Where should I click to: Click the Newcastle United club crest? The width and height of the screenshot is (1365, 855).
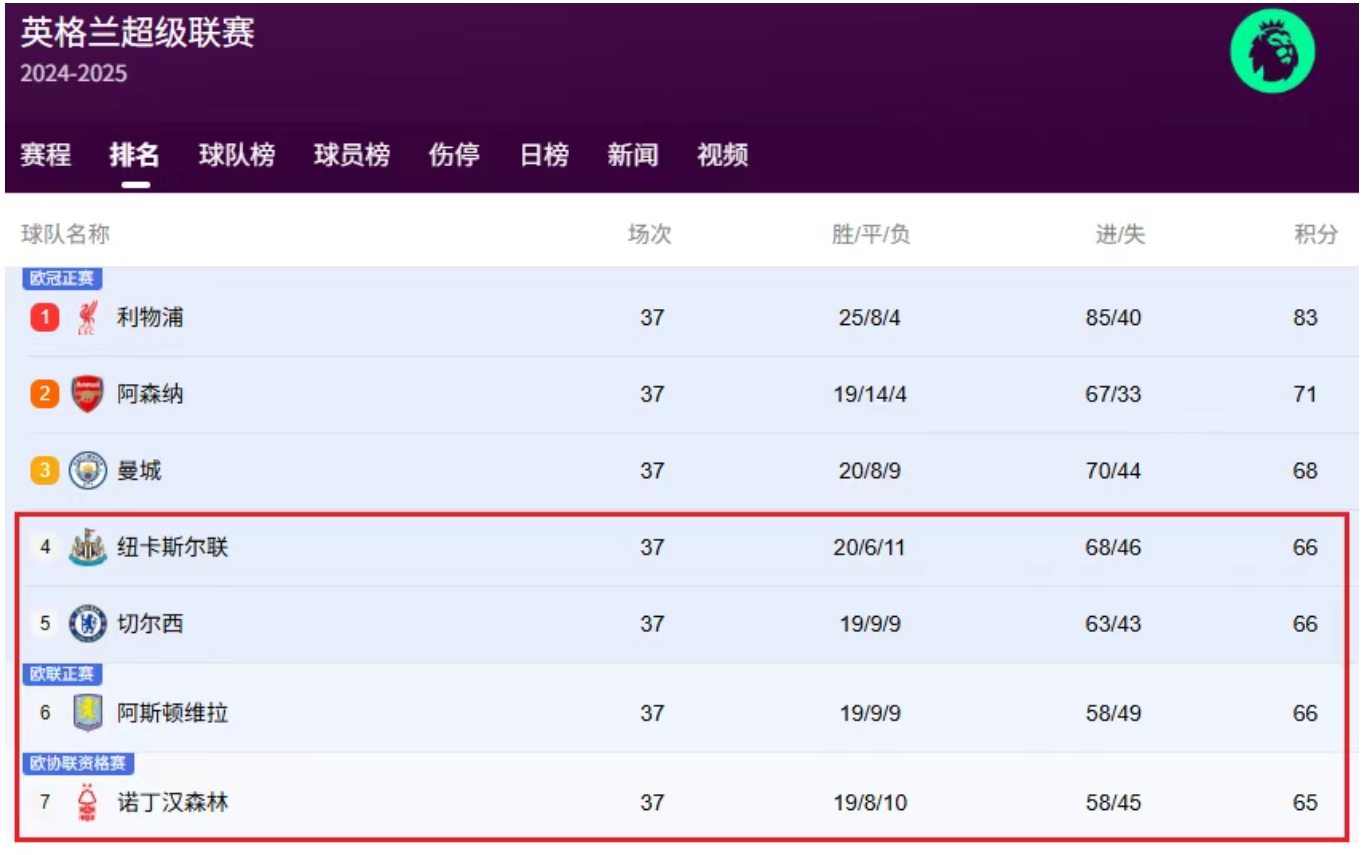click(x=88, y=547)
